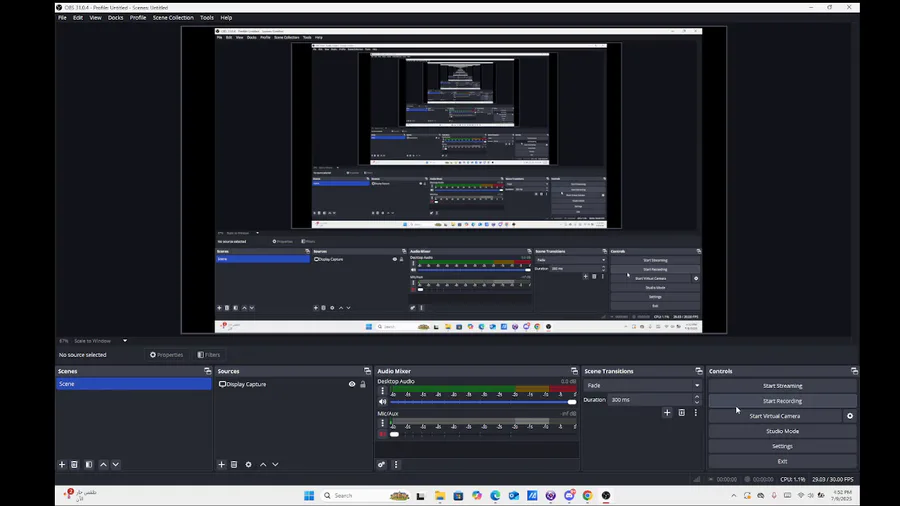Configure virtual camera gear icon

850,416
